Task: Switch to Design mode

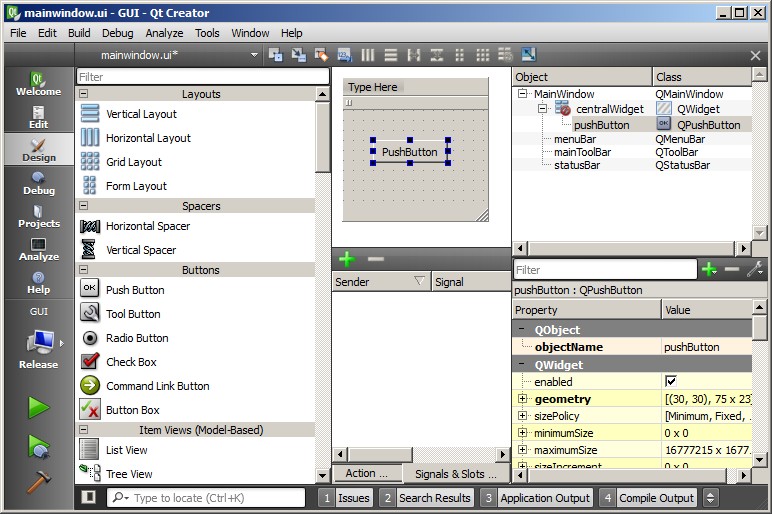Action: [x=38, y=149]
